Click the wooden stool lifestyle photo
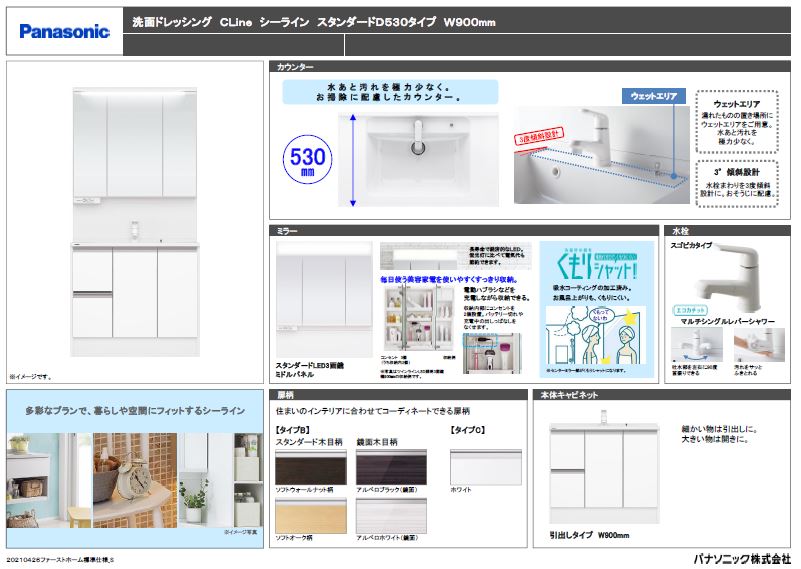 (x=49, y=480)
